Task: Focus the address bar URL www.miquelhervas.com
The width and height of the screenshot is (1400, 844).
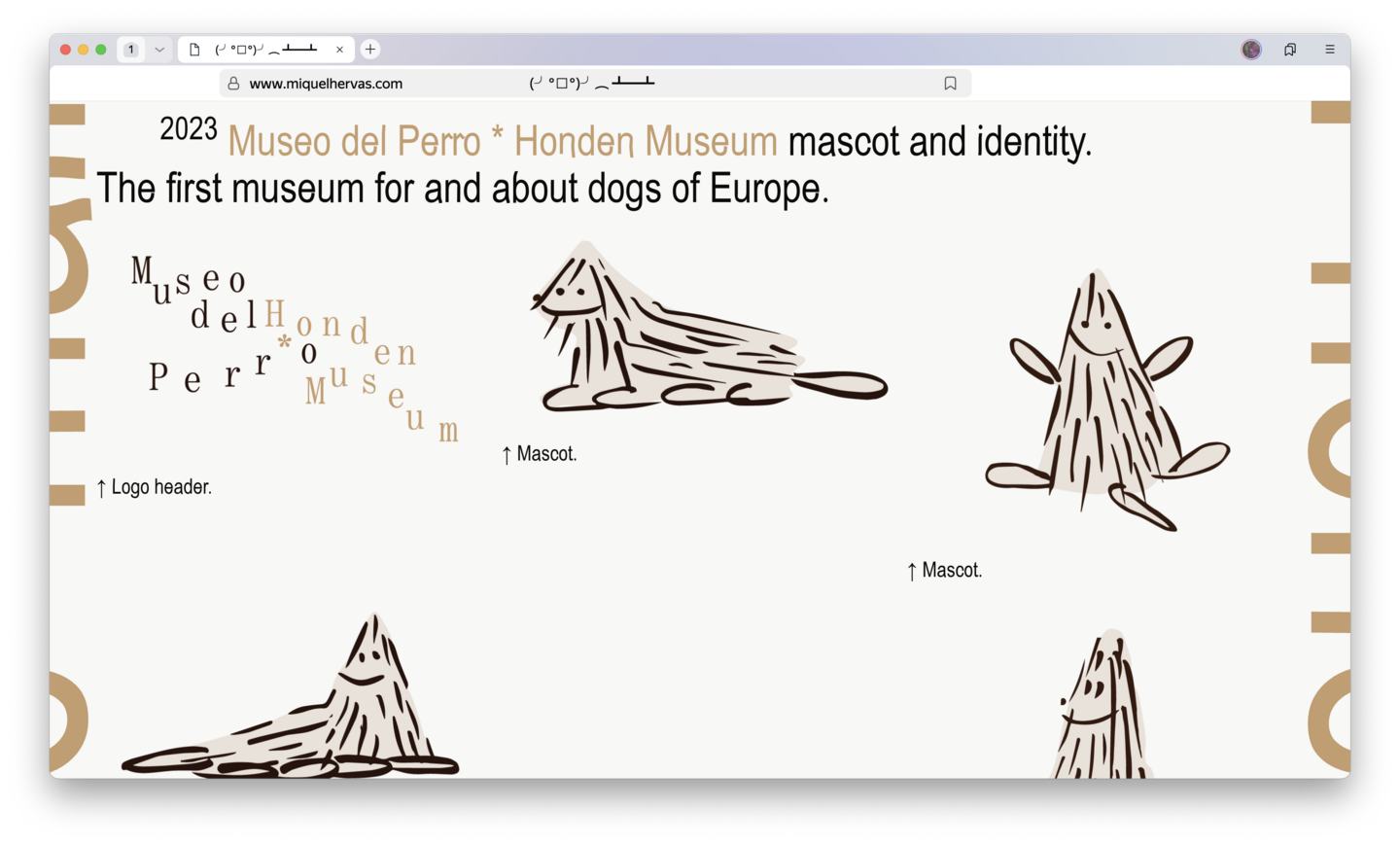Action: tap(326, 84)
